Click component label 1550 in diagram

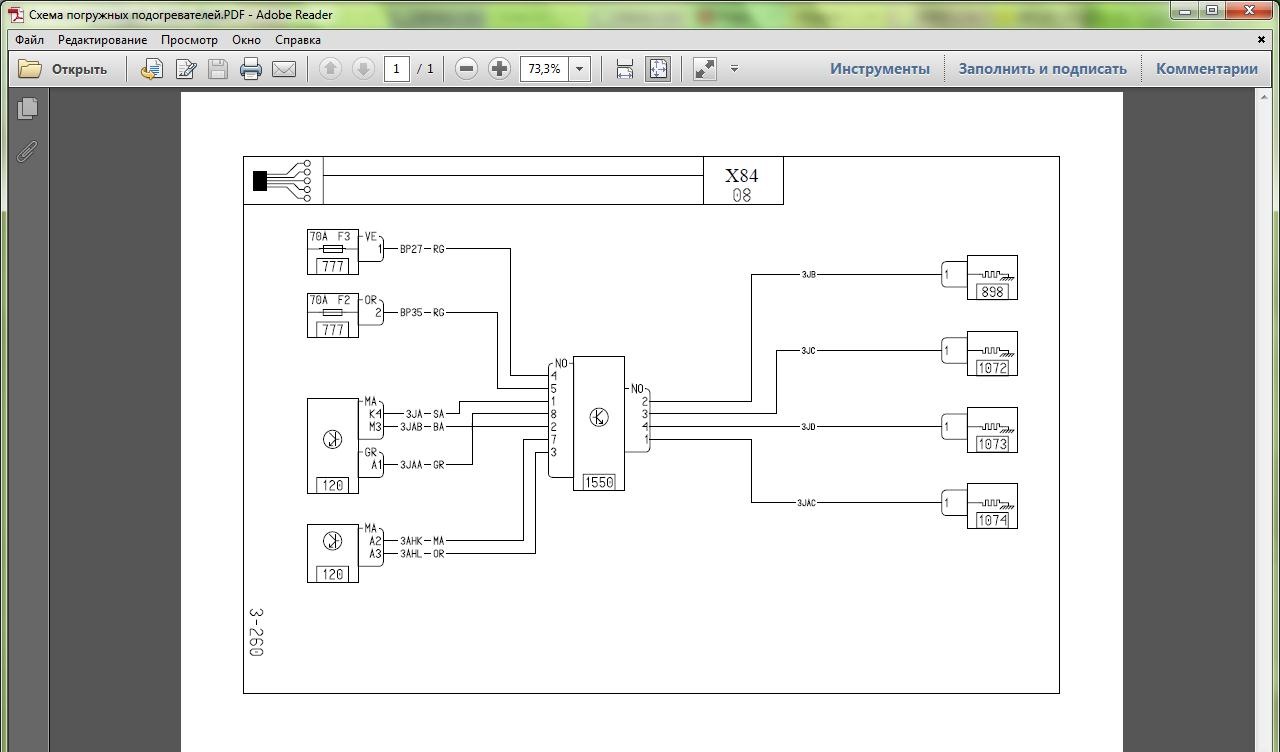coord(598,482)
